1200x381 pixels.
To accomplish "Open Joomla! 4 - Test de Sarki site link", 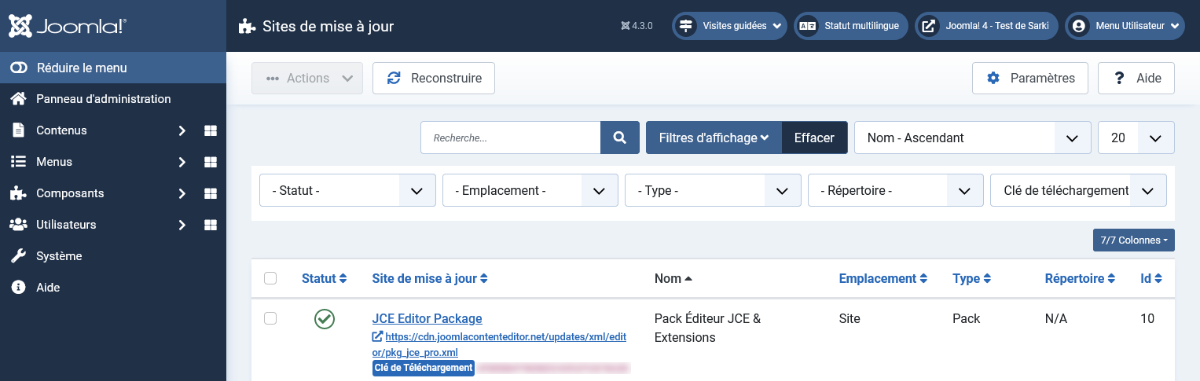I will pyautogui.click(x=985, y=26).
